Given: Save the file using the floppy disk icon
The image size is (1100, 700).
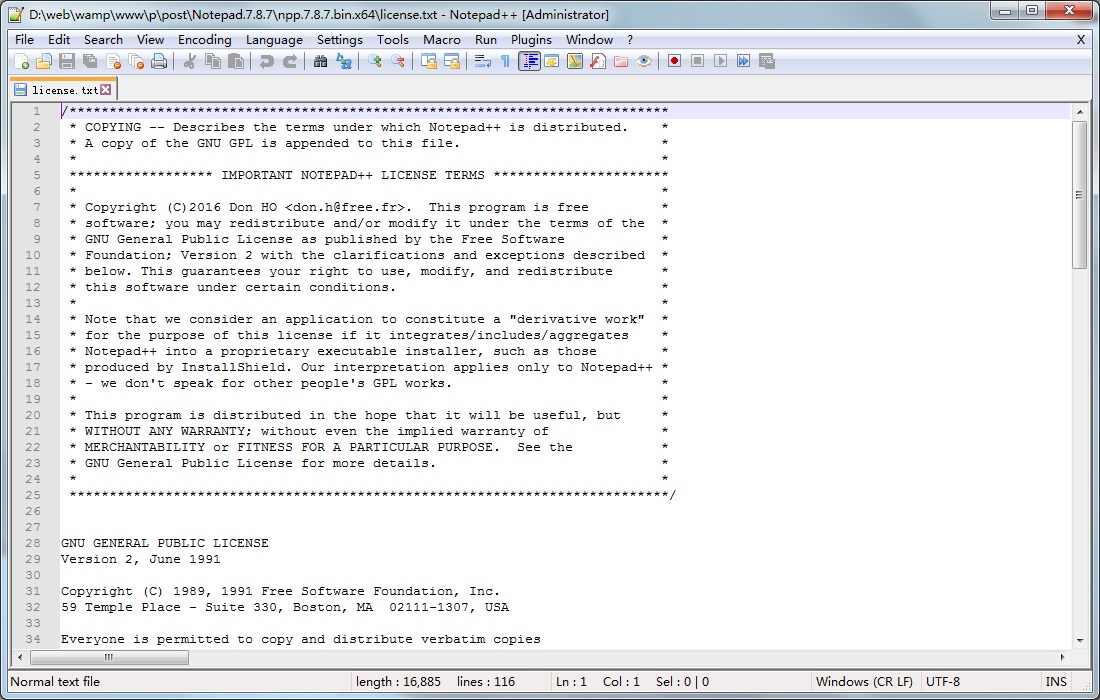Looking at the screenshot, I should (67, 62).
